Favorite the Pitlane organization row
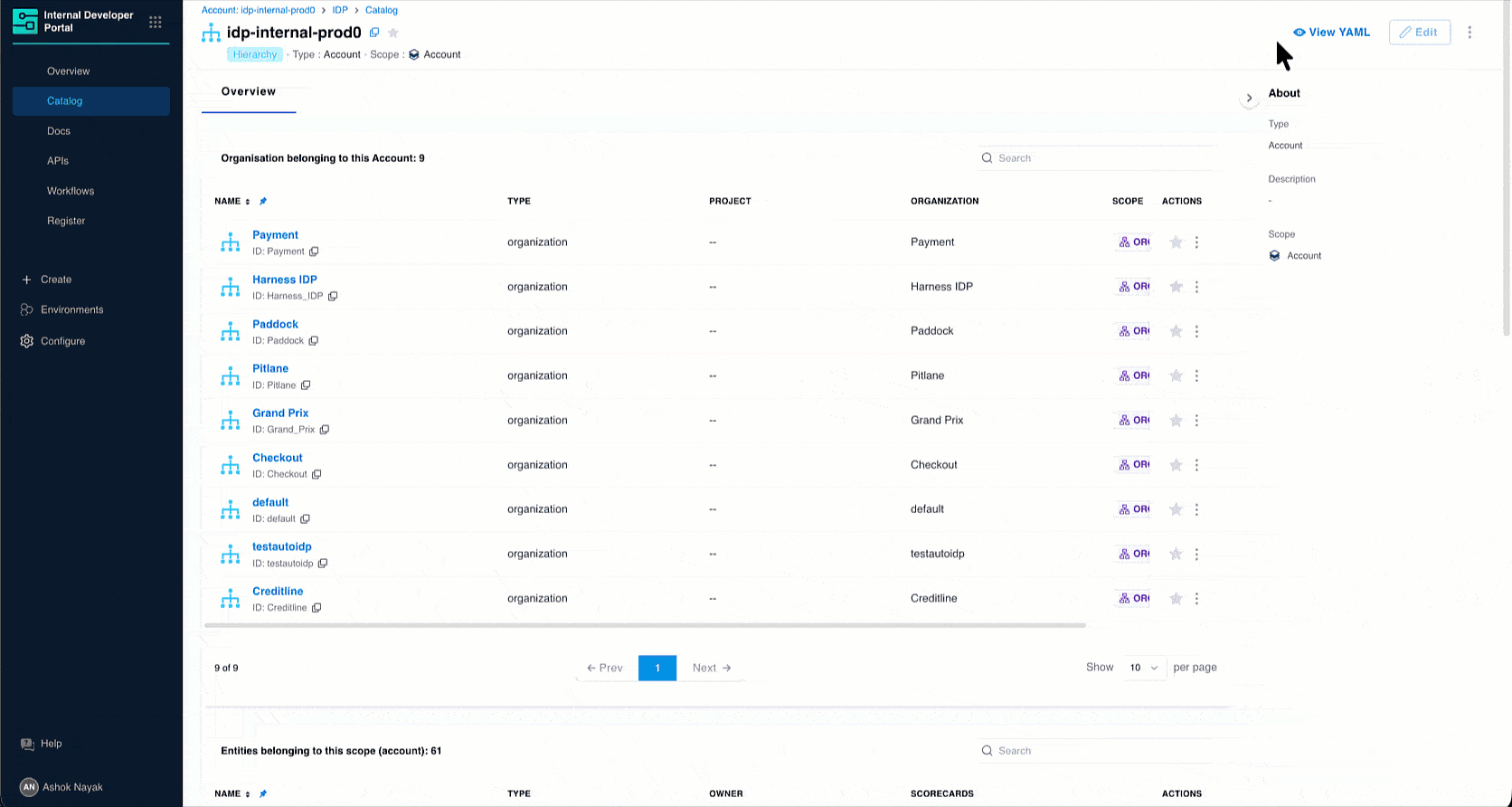Image resolution: width=1512 pixels, height=807 pixels. pyautogui.click(x=1176, y=375)
